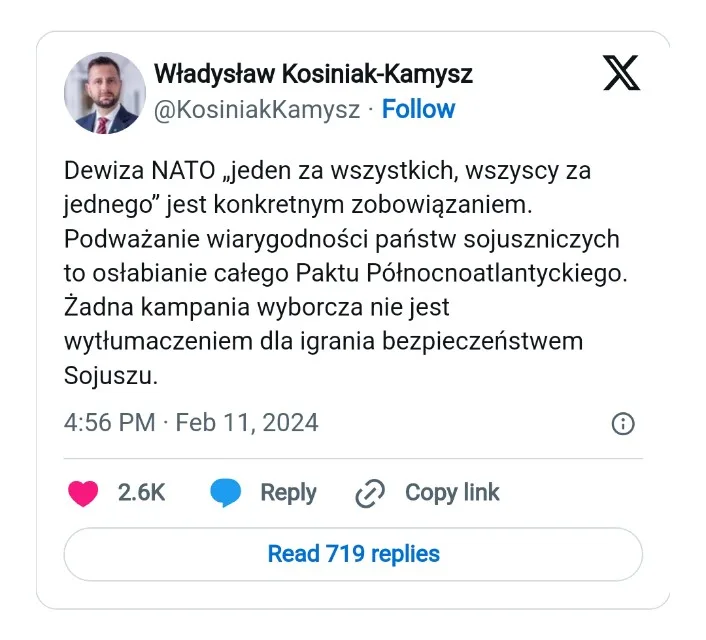Follow @KosiniakKamysz
The height and width of the screenshot is (640, 706).
point(418,109)
